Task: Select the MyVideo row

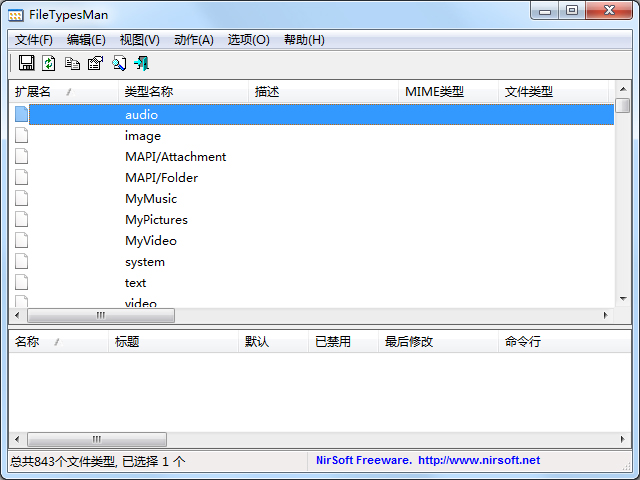Action: 311,240
